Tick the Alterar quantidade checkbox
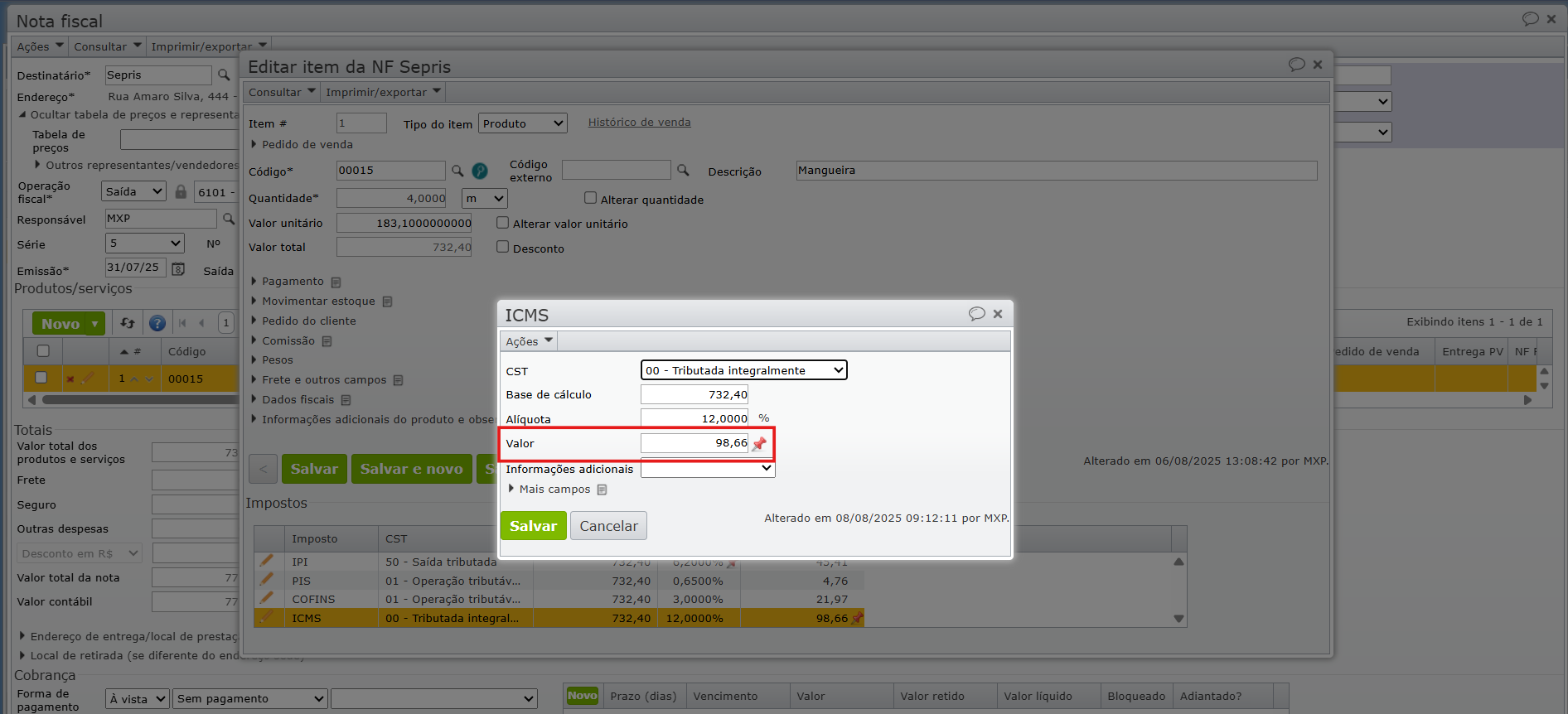This screenshot has width=1568, height=714. tap(590, 198)
